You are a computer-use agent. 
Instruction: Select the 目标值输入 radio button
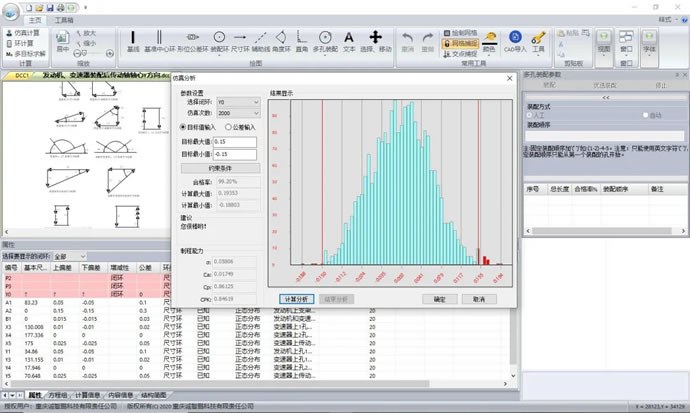(x=182, y=128)
